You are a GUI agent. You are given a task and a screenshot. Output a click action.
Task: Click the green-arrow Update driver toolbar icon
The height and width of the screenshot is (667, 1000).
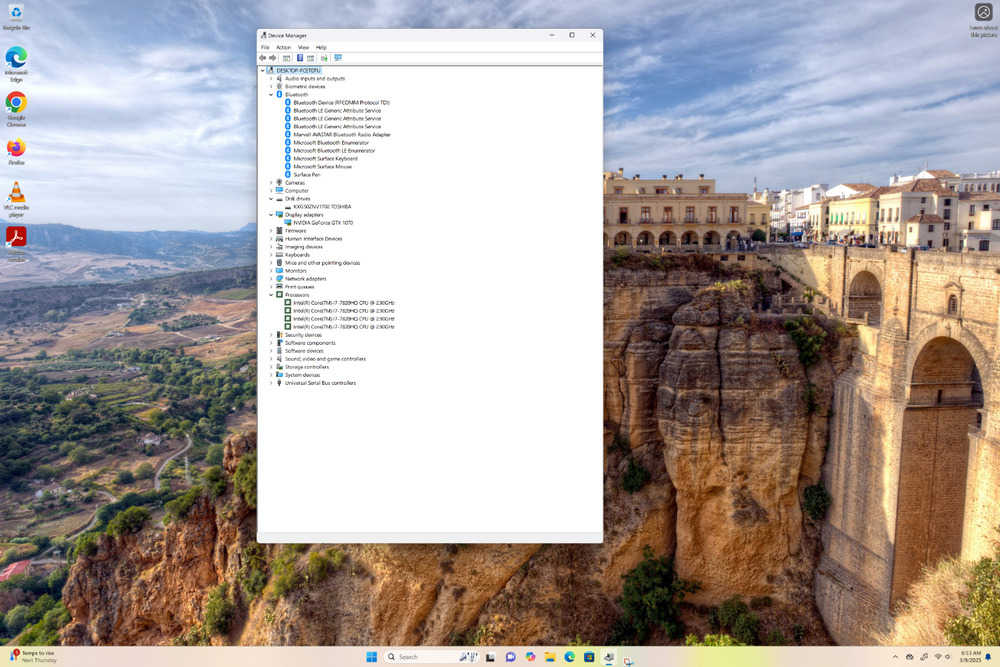click(x=324, y=58)
